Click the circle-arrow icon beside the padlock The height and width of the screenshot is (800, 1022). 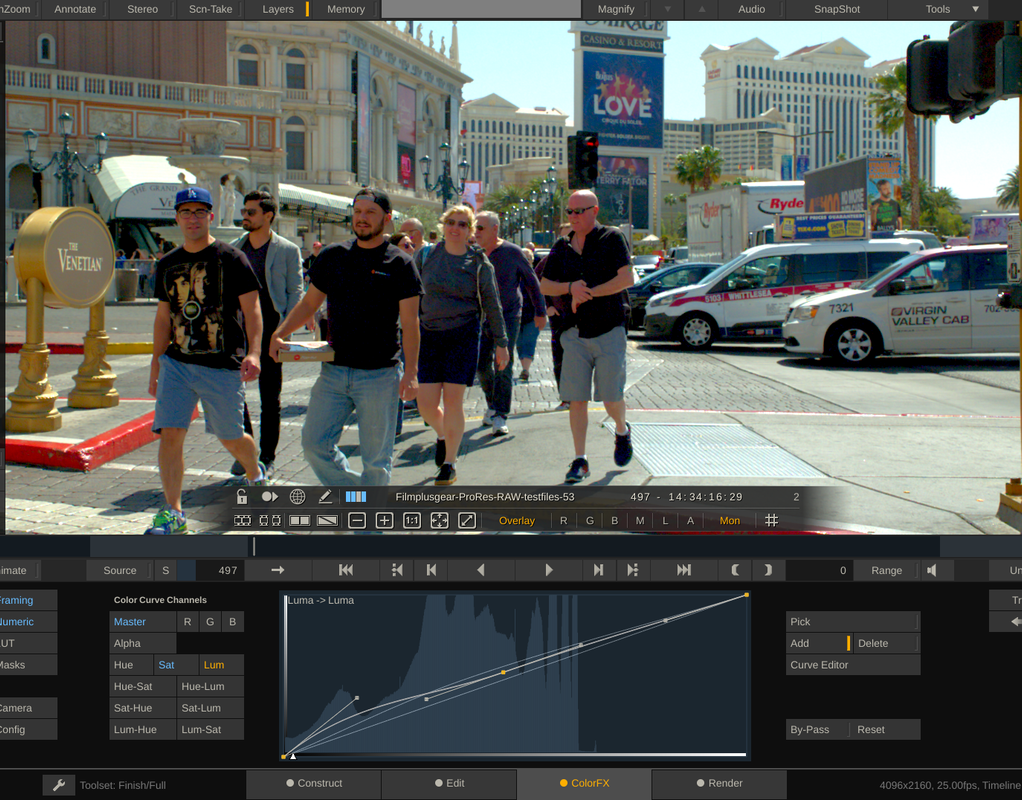(269, 497)
